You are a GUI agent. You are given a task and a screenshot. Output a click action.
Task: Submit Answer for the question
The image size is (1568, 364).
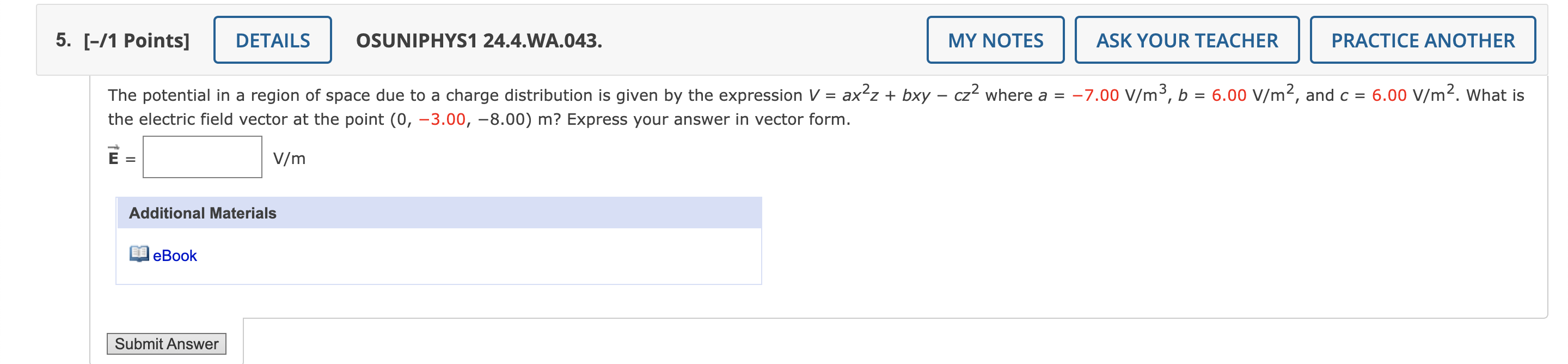tap(167, 344)
